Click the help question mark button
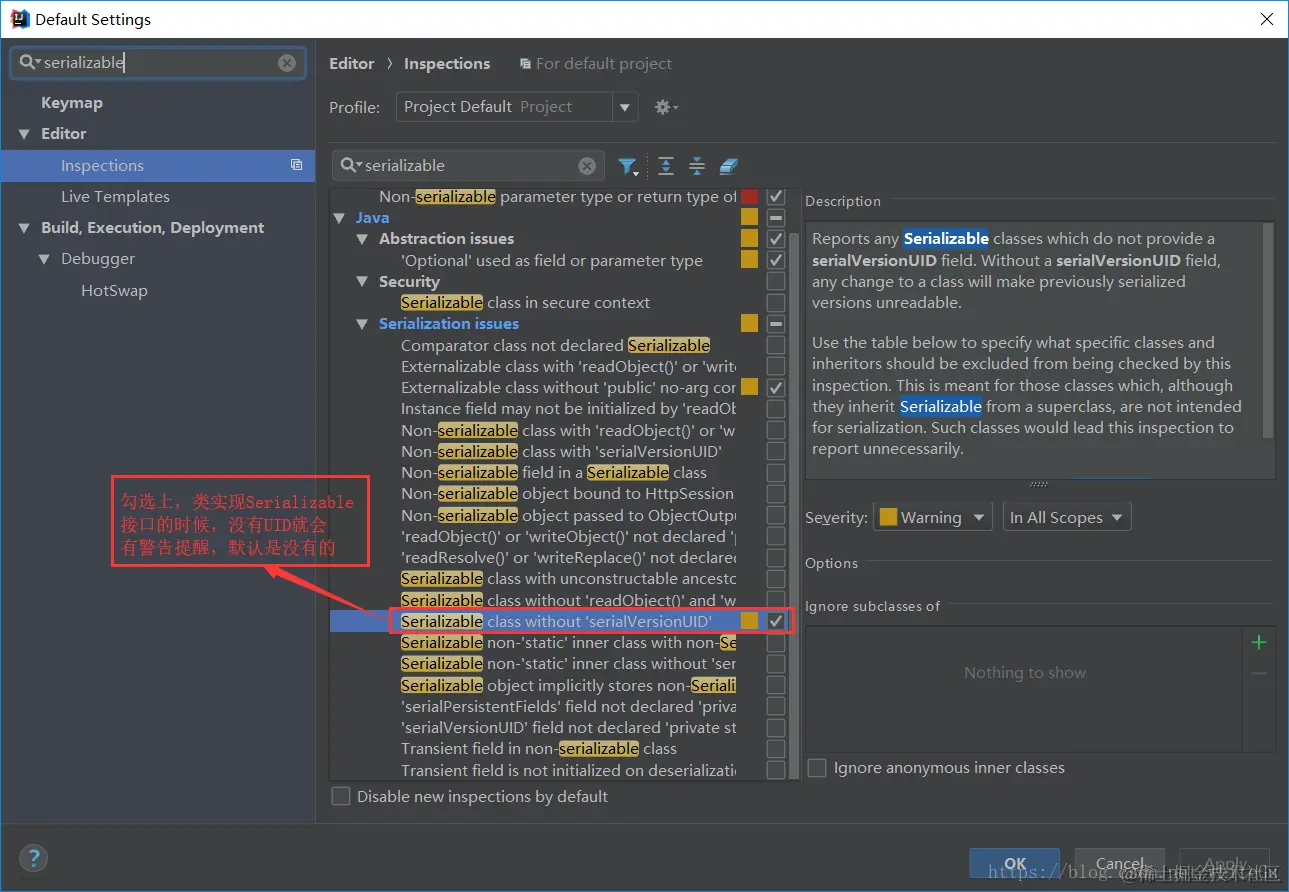1289x892 pixels. point(33,858)
